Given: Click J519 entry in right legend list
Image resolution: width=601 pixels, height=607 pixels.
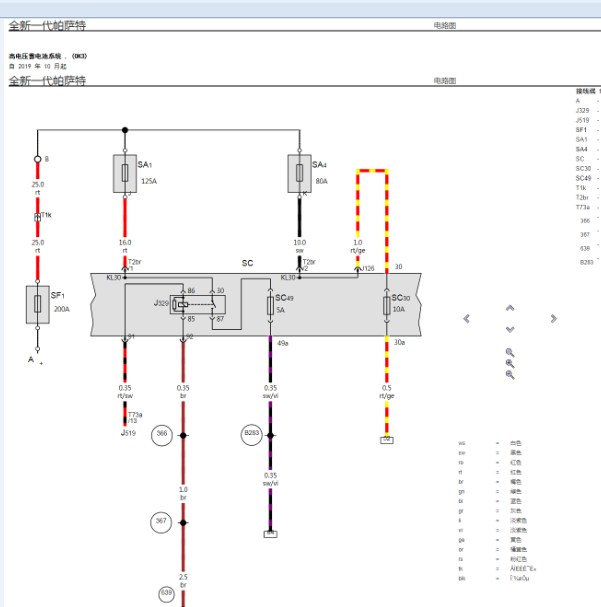Looking at the screenshot, I should (582, 120).
